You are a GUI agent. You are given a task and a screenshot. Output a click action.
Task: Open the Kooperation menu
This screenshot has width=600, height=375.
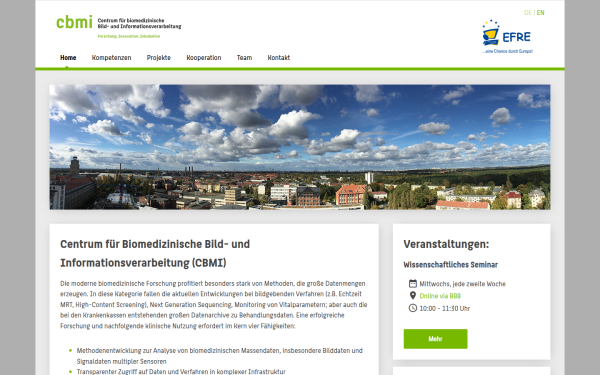coord(204,58)
